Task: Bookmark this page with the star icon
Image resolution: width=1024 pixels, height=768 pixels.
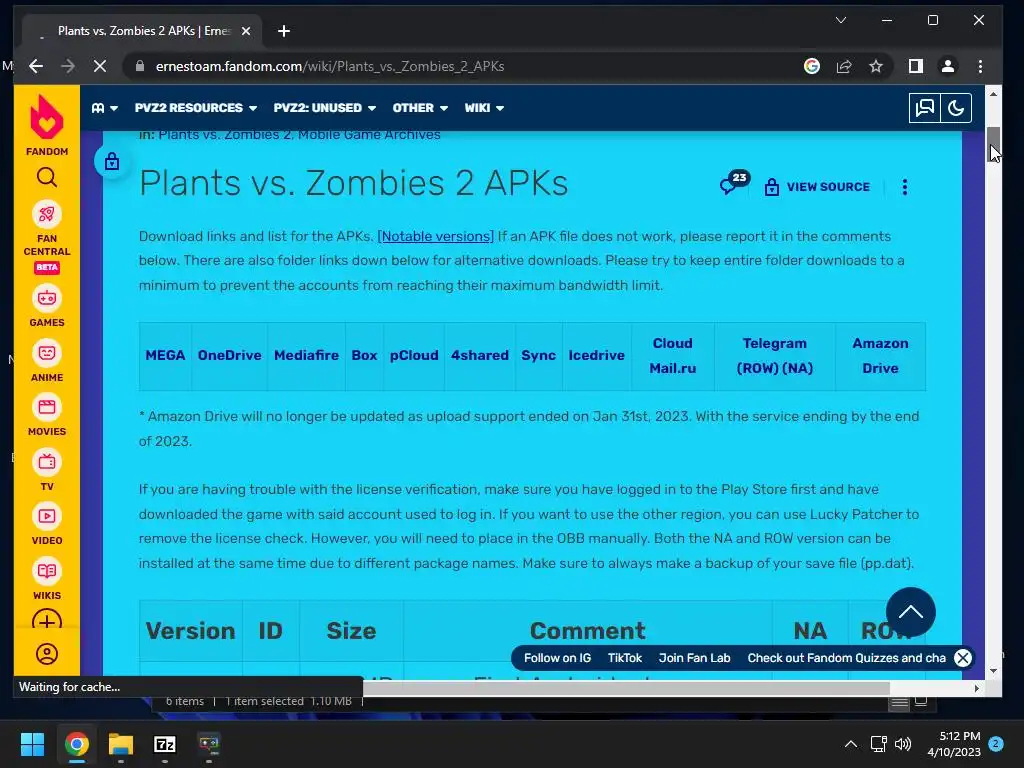Action: click(x=876, y=66)
